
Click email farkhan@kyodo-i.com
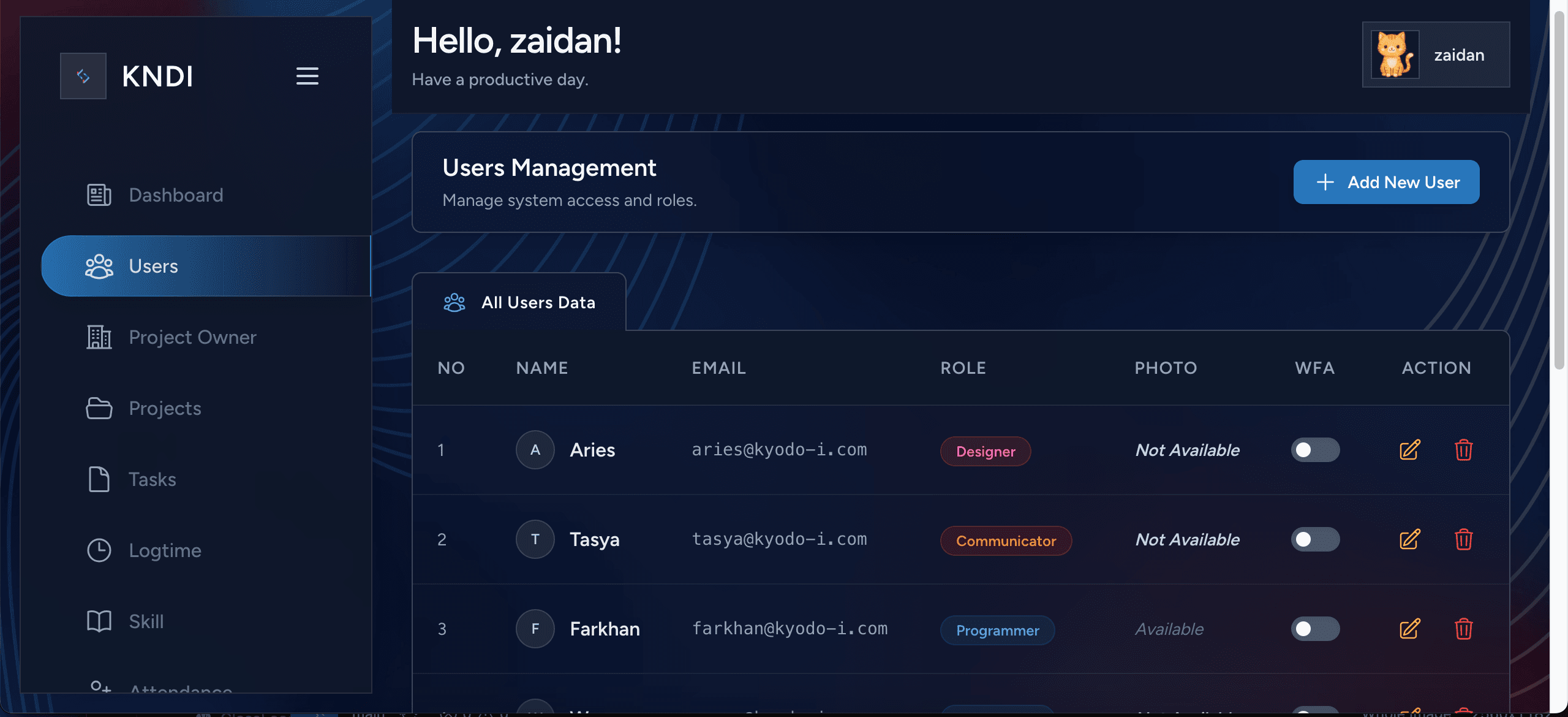[x=790, y=629]
